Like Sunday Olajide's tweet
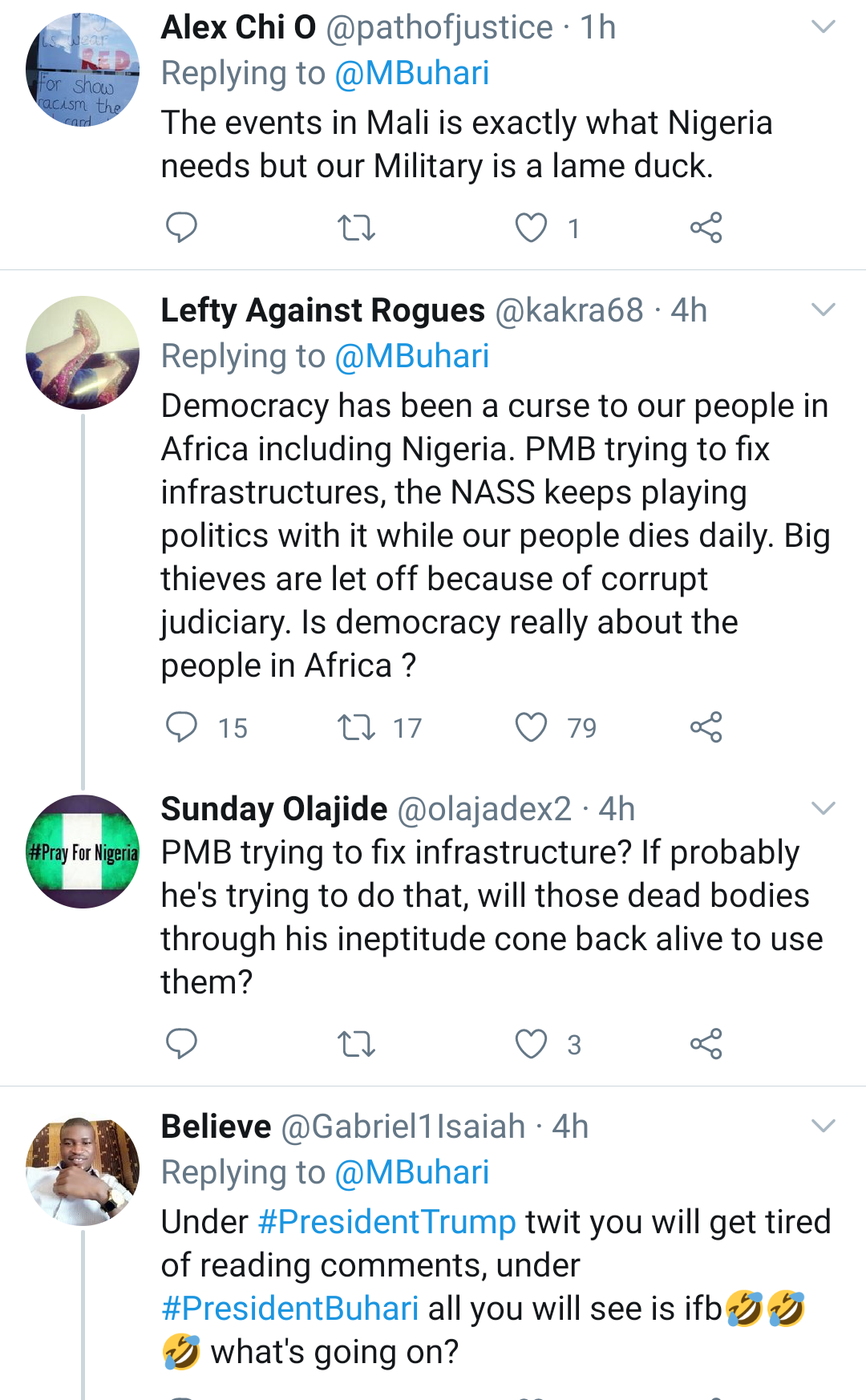The height and width of the screenshot is (1400, 866). point(531,1044)
